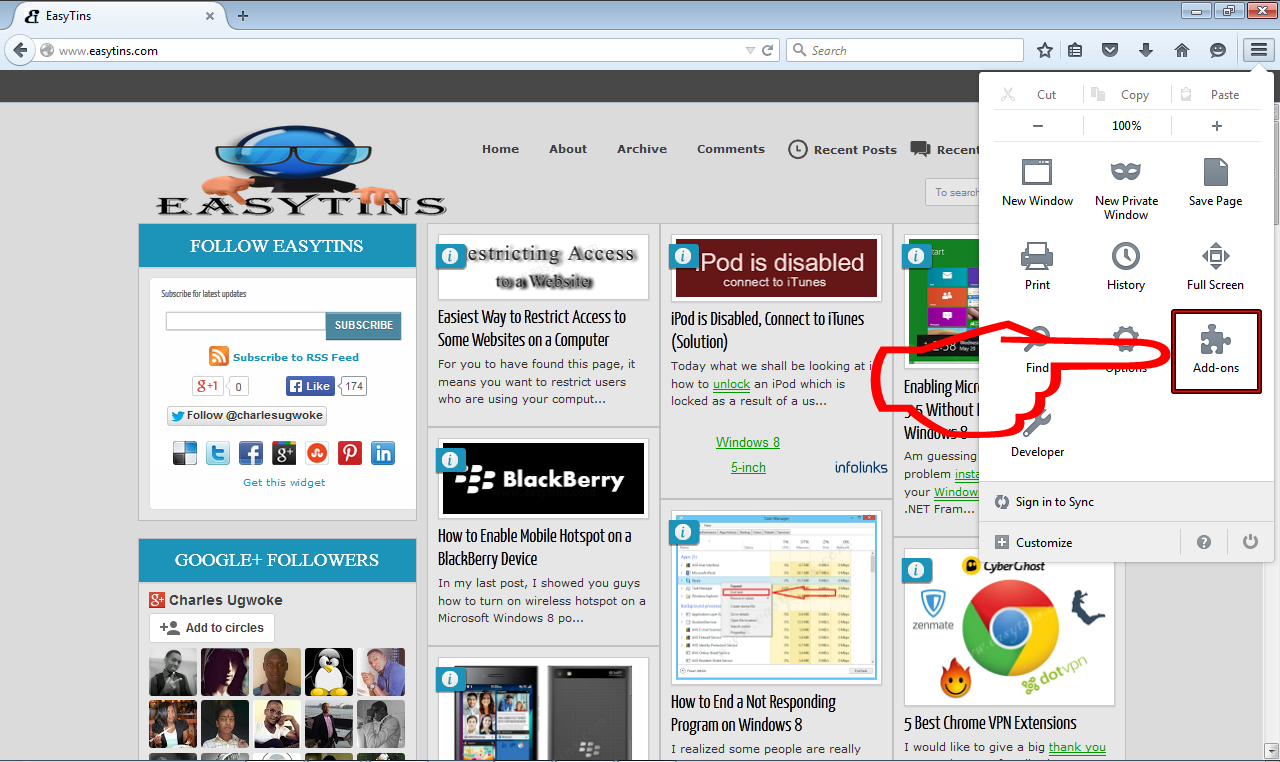The image size is (1280, 762).
Task: Zoom out with the minus button
Action: click(1038, 126)
